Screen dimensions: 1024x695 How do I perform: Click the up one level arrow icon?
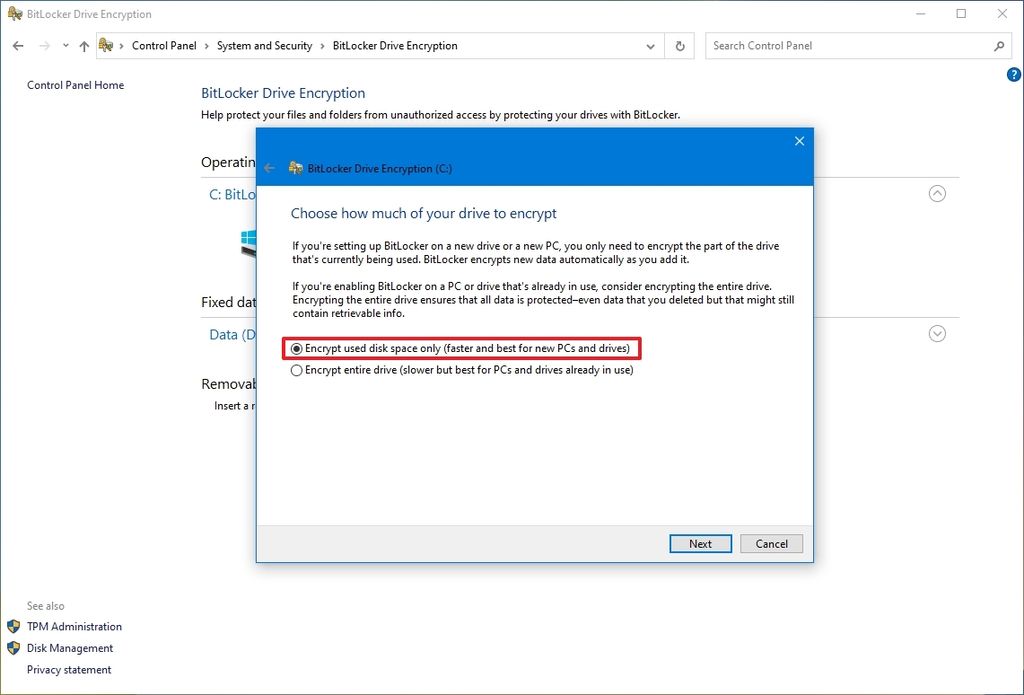pyautogui.click(x=84, y=45)
